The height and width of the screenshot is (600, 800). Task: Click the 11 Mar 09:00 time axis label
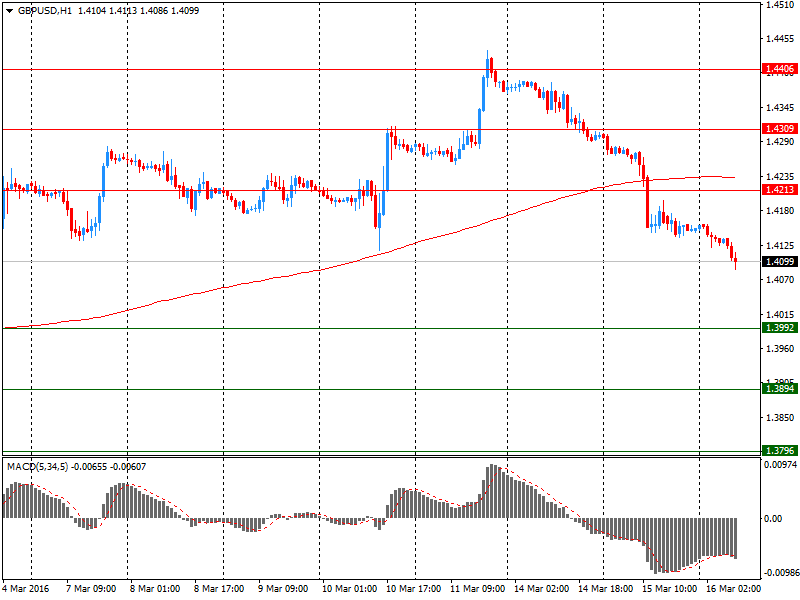click(478, 589)
